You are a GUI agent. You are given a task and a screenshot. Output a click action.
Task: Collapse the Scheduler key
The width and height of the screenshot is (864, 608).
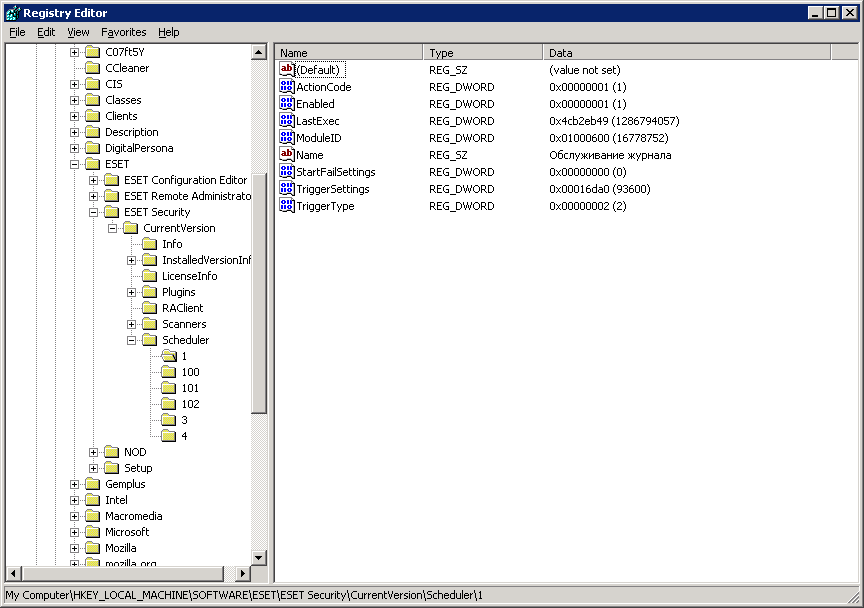tap(131, 340)
